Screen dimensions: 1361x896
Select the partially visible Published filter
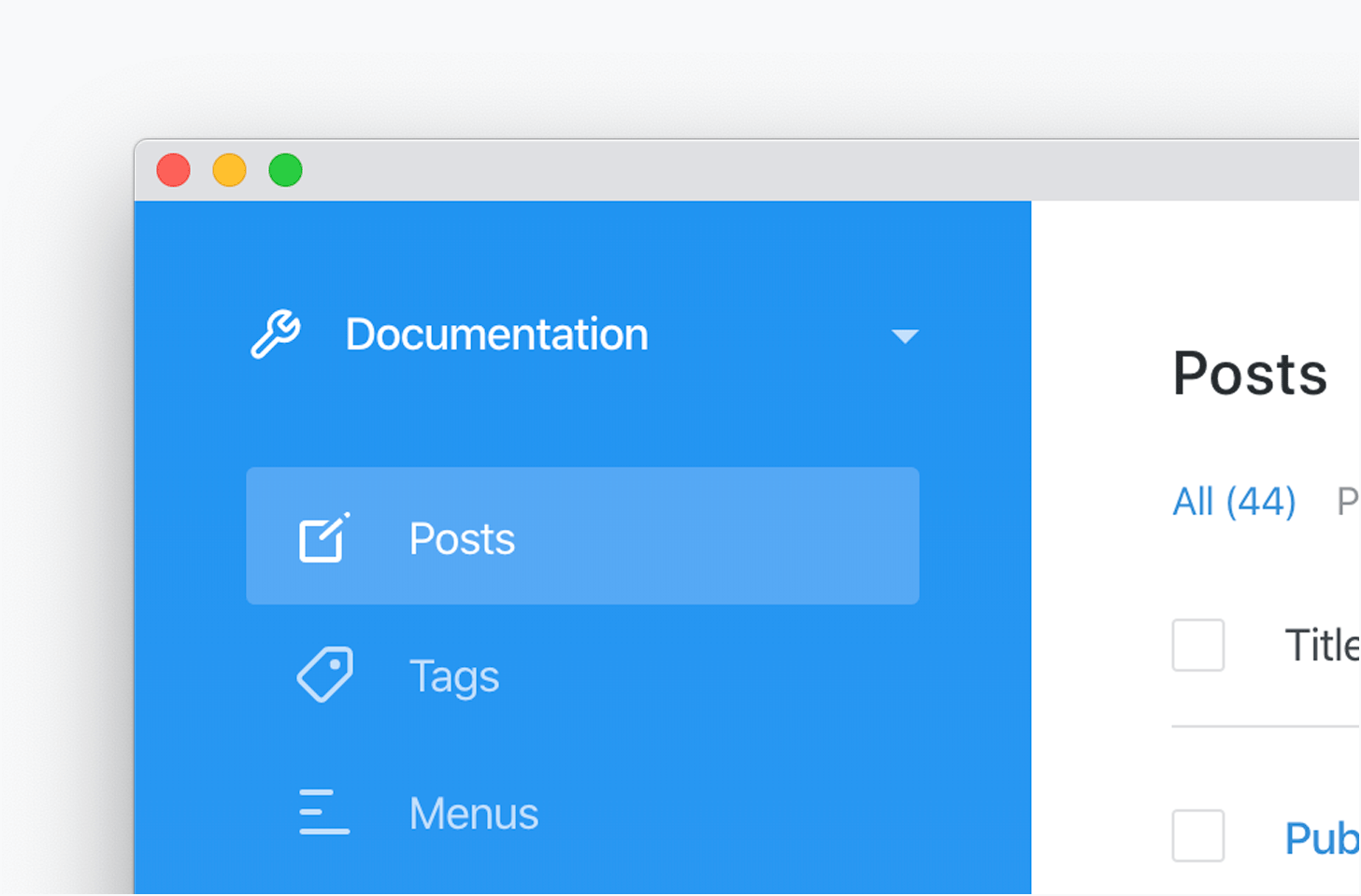tap(1348, 502)
